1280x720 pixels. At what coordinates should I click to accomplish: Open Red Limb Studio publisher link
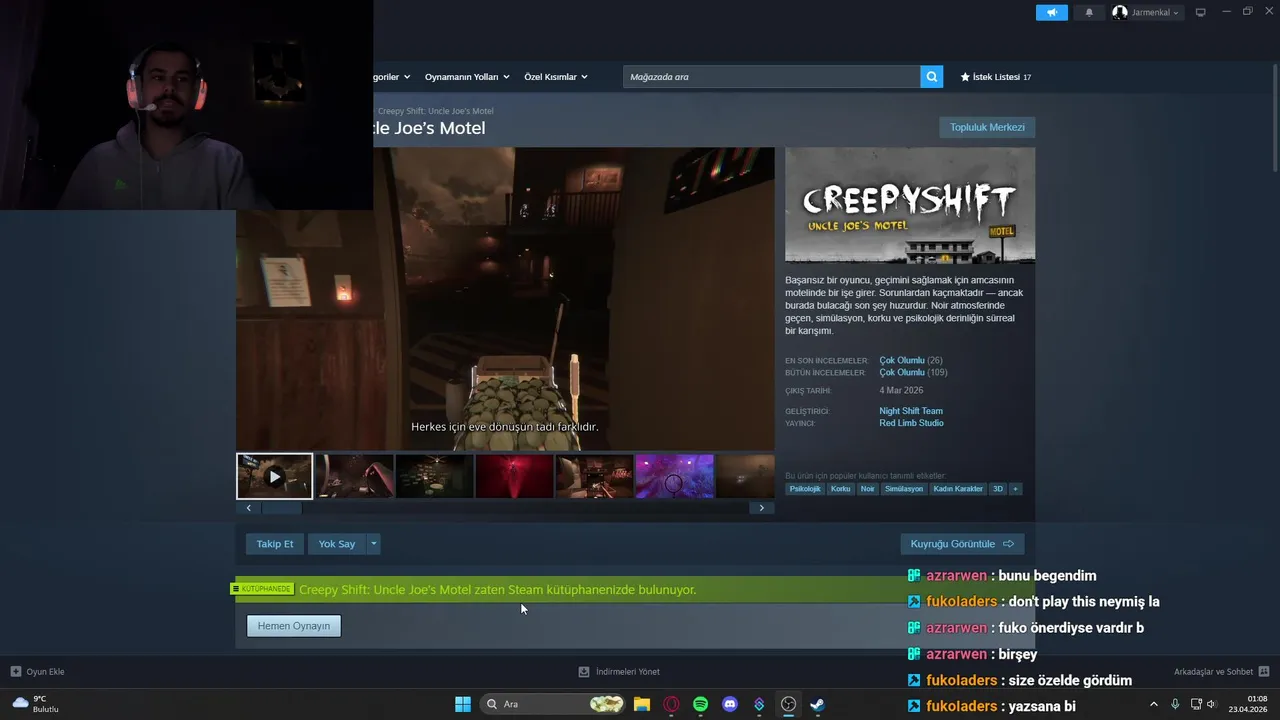pos(911,423)
